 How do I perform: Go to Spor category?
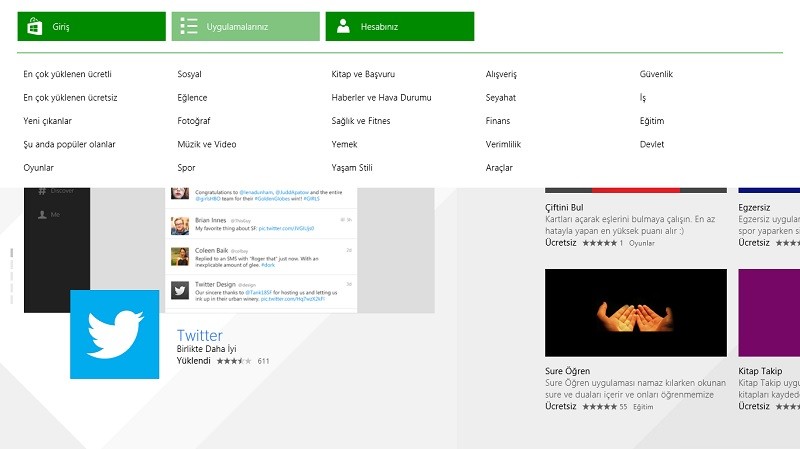click(186, 168)
